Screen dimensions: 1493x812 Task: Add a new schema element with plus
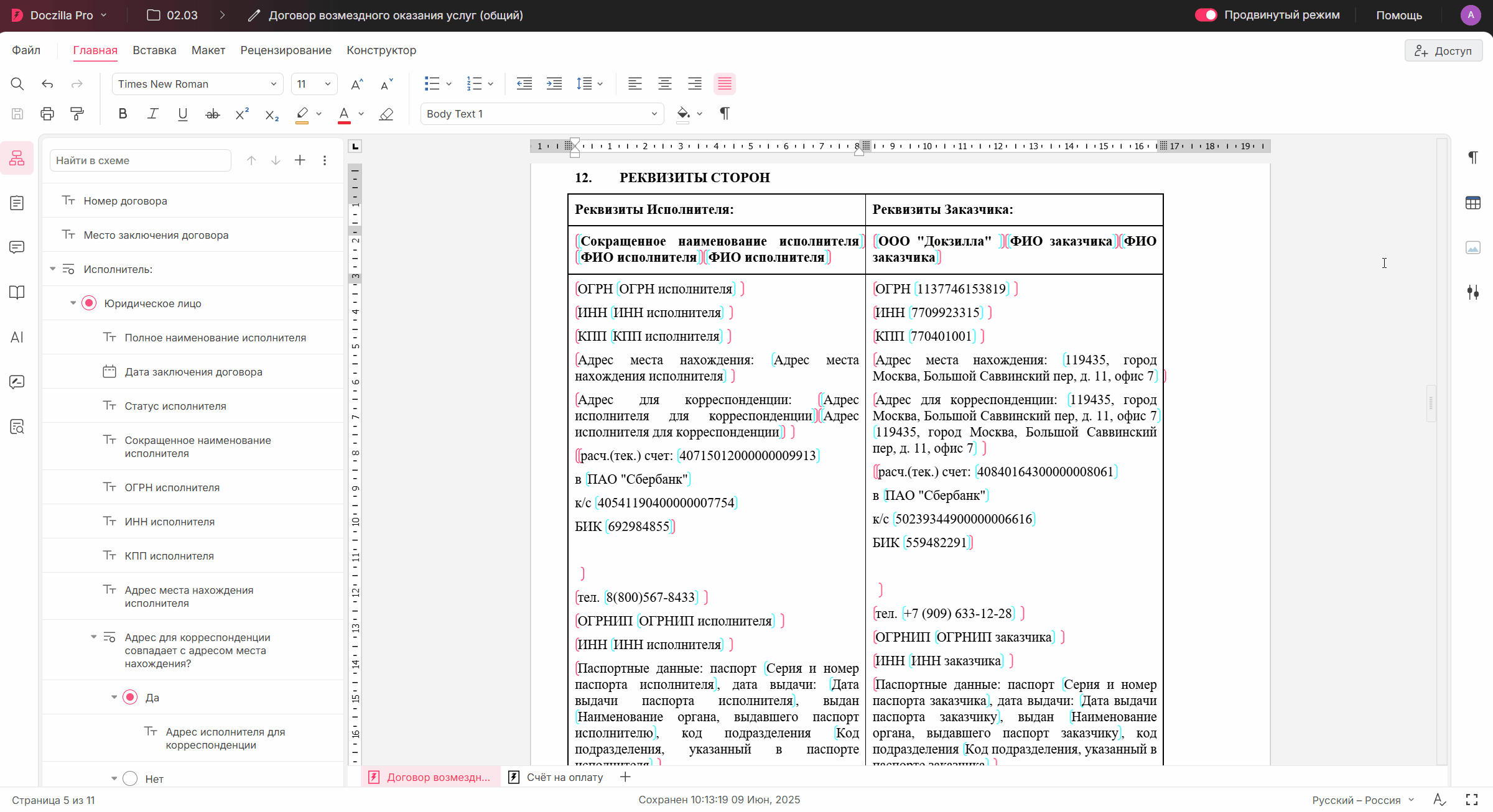[300, 160]
